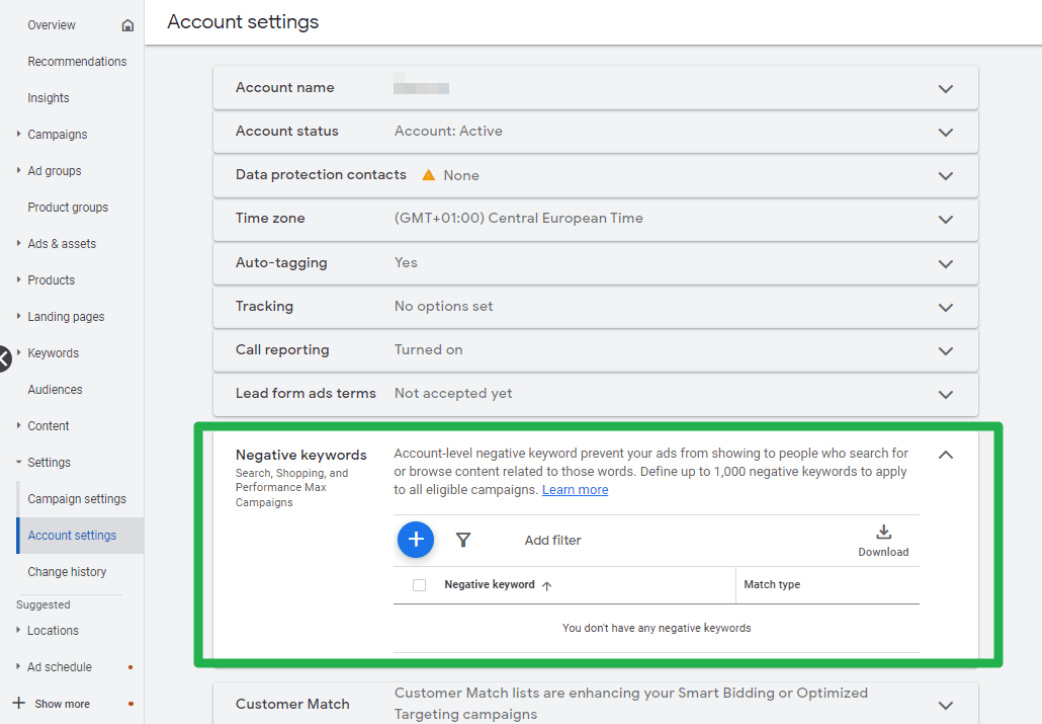Viewport: 1042px width, 724px height.
Task: Click the plus icon beside Show more
Action: click(x=18, y=703)
